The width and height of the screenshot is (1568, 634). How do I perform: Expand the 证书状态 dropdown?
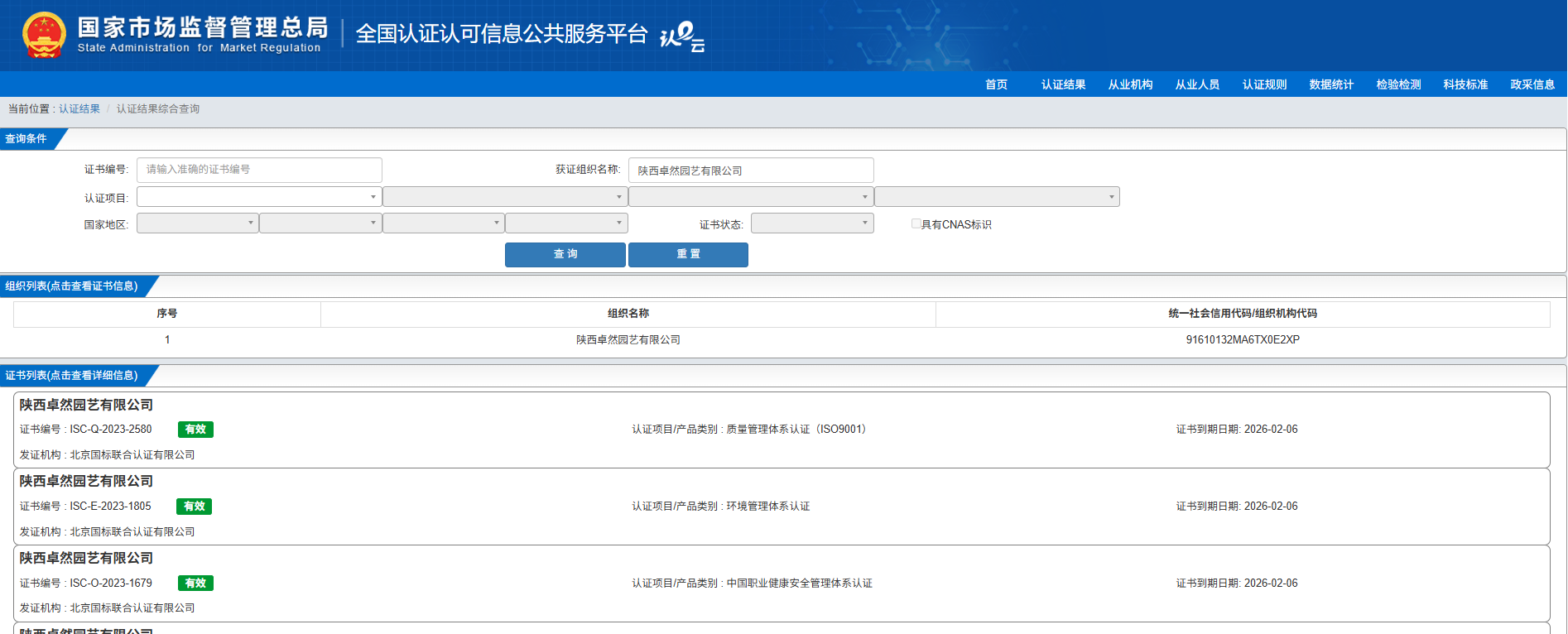pos(811,223)
